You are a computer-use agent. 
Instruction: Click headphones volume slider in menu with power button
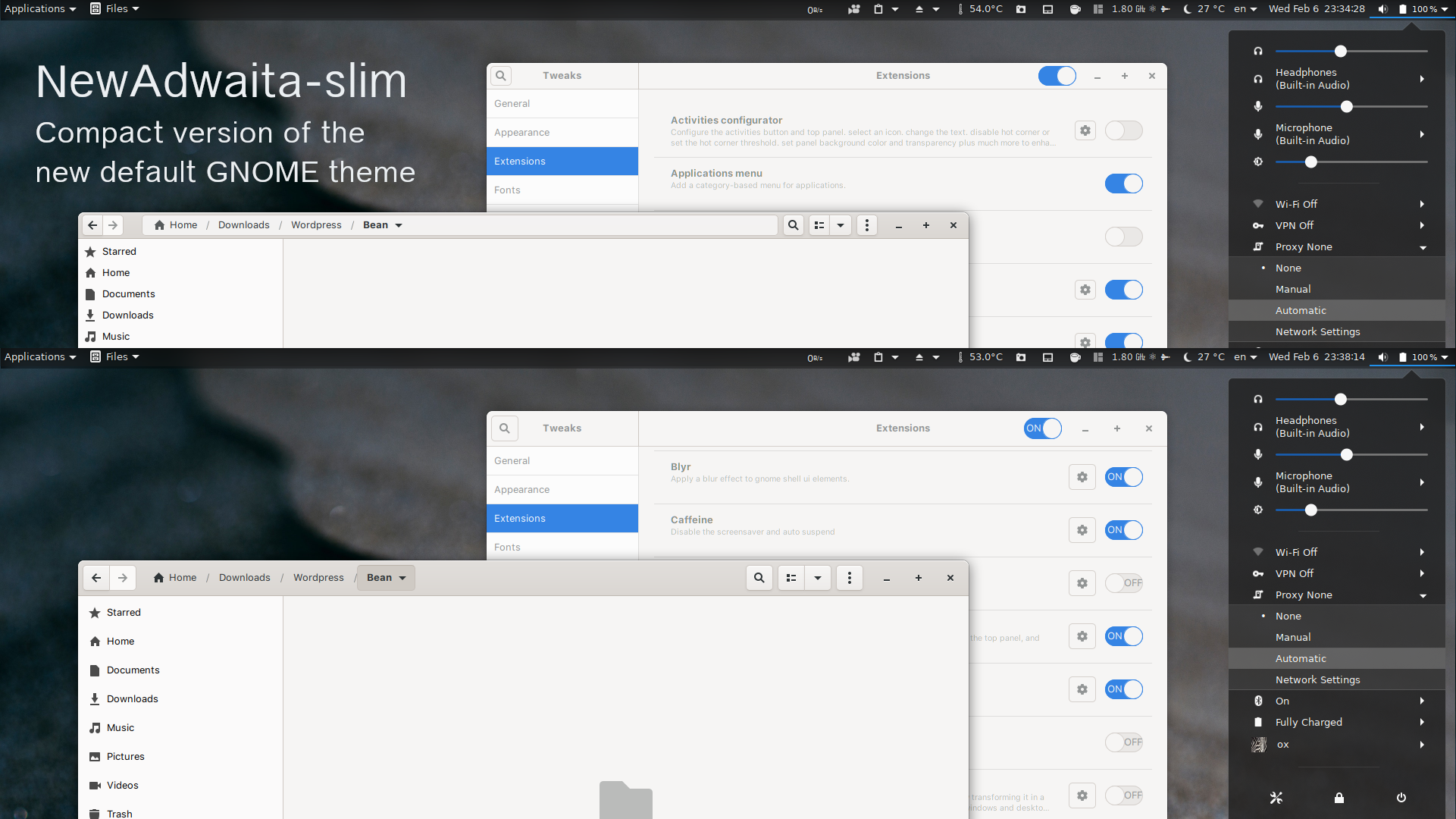tap(1340, 400)
